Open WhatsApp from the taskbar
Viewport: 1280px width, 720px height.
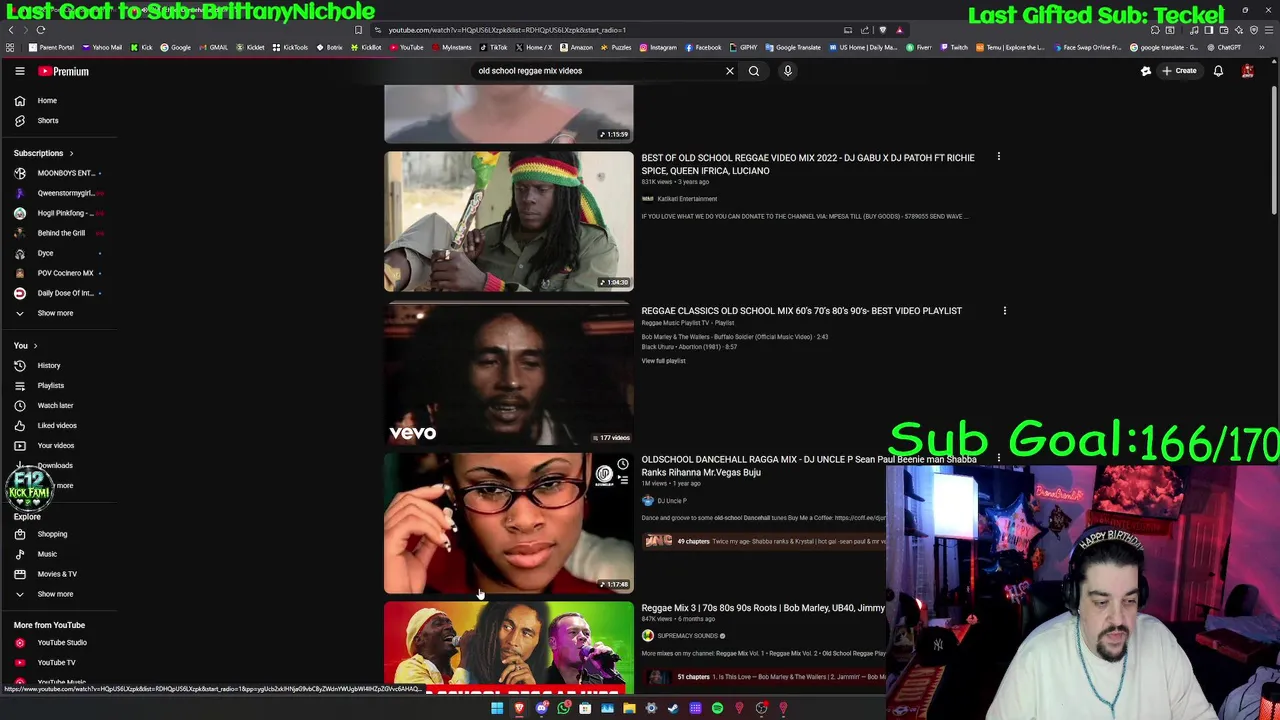(x=563, y=708)
